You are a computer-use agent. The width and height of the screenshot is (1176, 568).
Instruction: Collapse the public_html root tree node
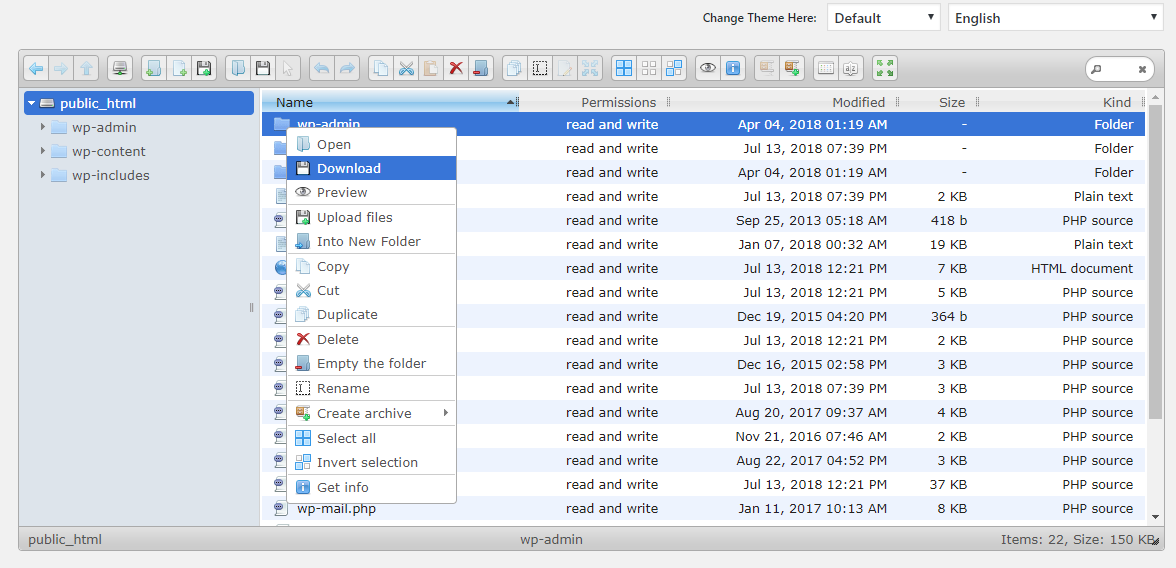click(32, 103)
